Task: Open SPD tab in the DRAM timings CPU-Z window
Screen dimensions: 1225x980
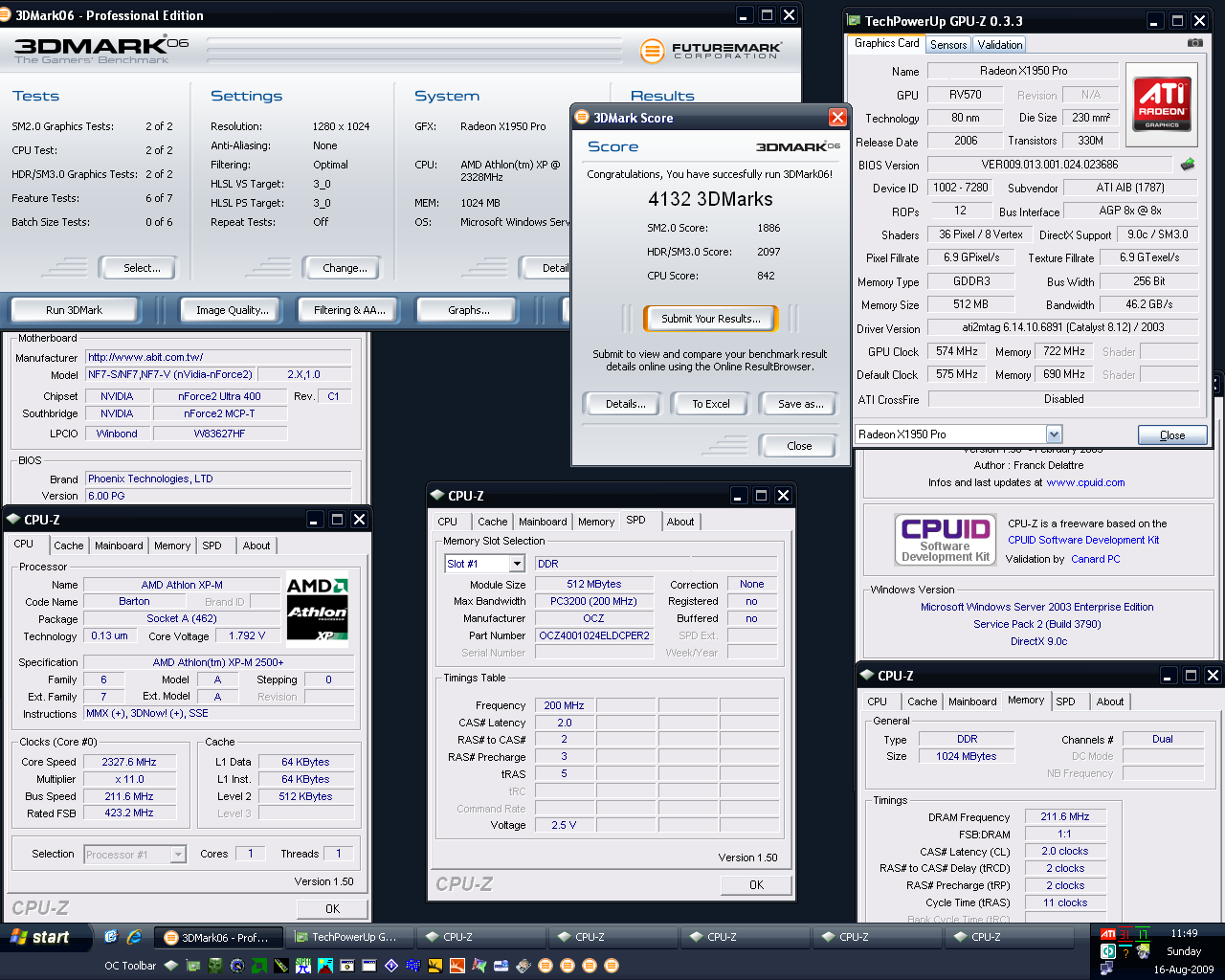Action: click(1065, 702)
